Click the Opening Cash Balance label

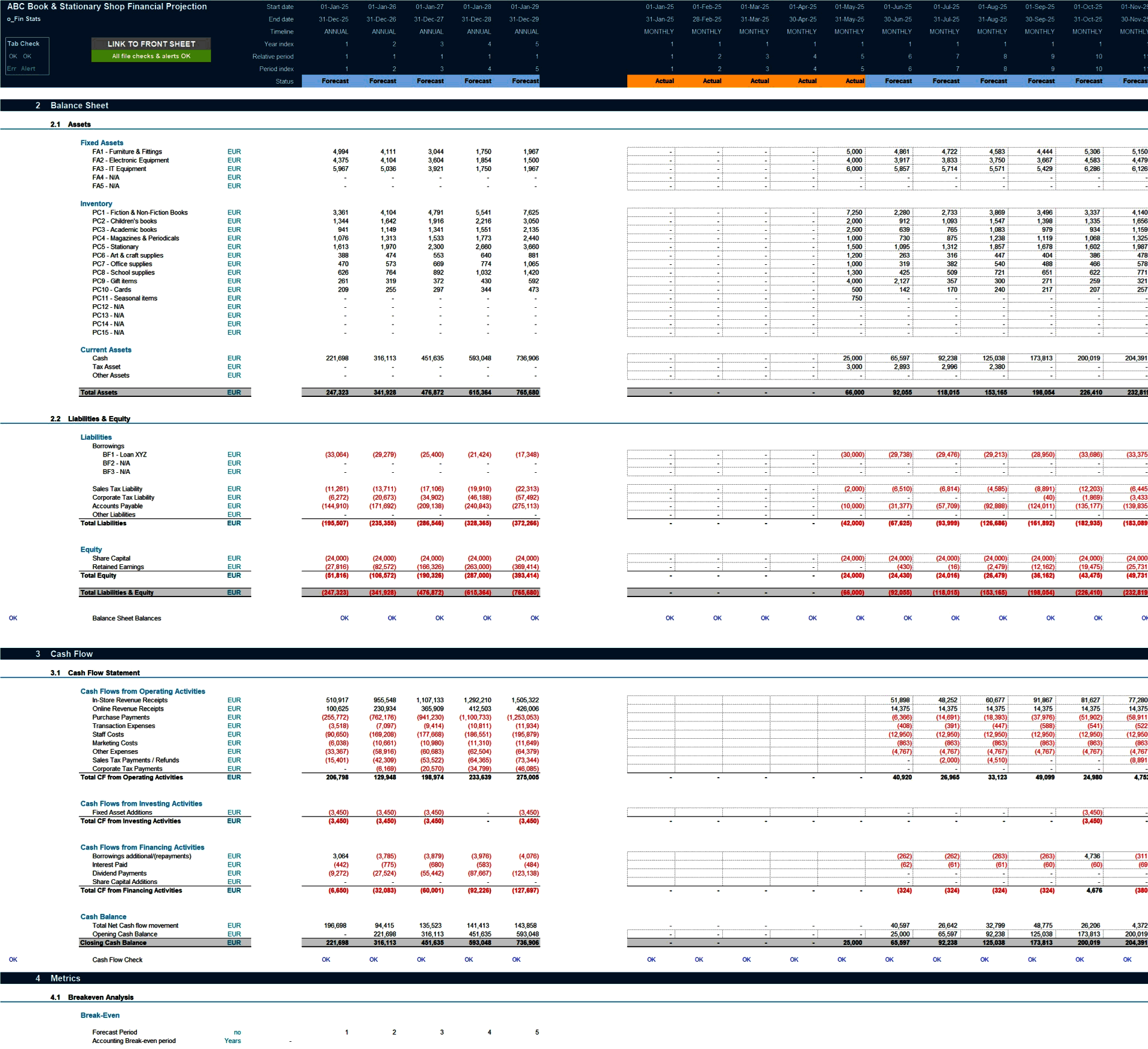pos(125,934)
